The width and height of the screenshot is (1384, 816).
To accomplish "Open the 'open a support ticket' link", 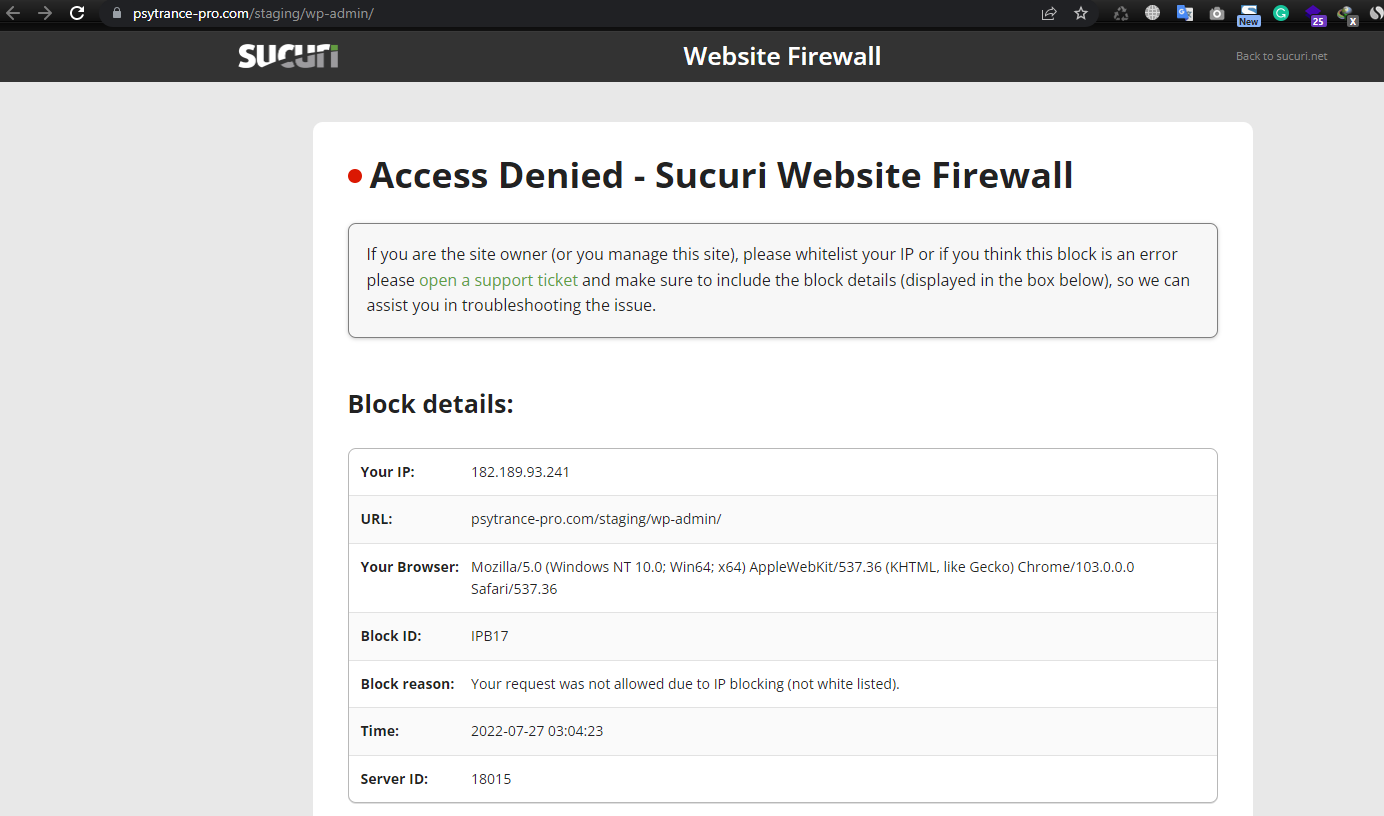I will [498, 280].
